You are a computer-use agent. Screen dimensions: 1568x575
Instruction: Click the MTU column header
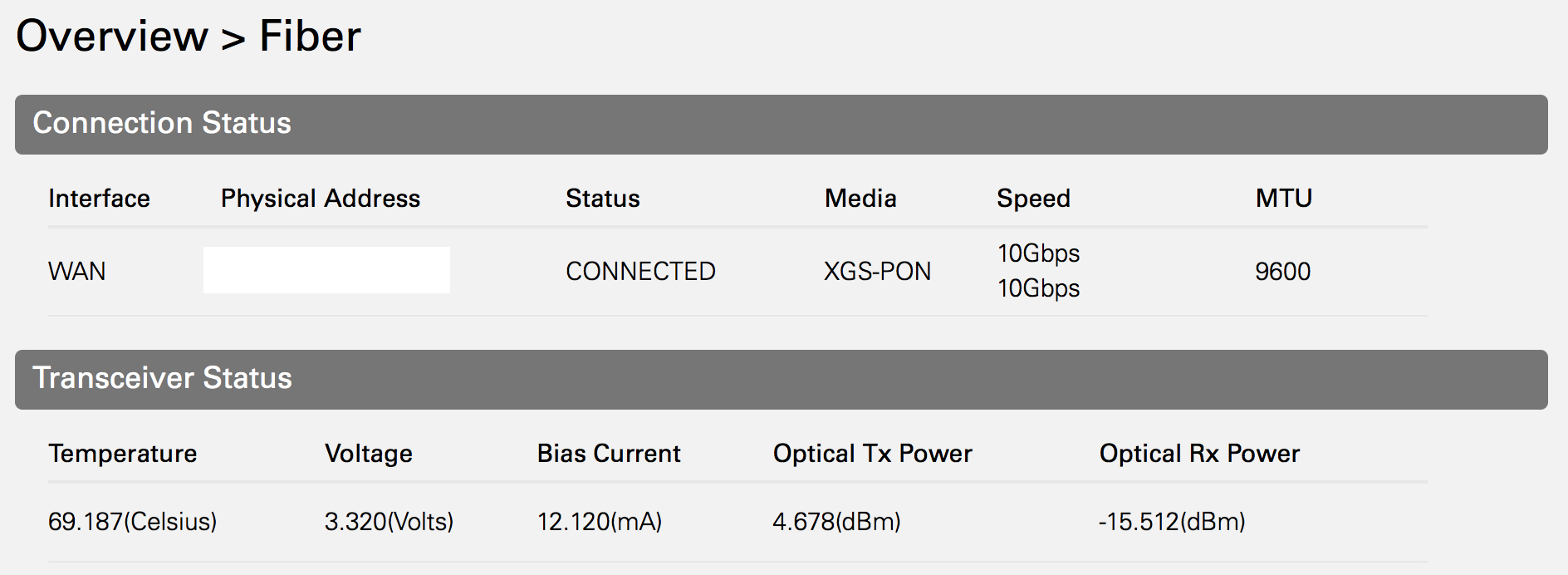point(1283,199)
